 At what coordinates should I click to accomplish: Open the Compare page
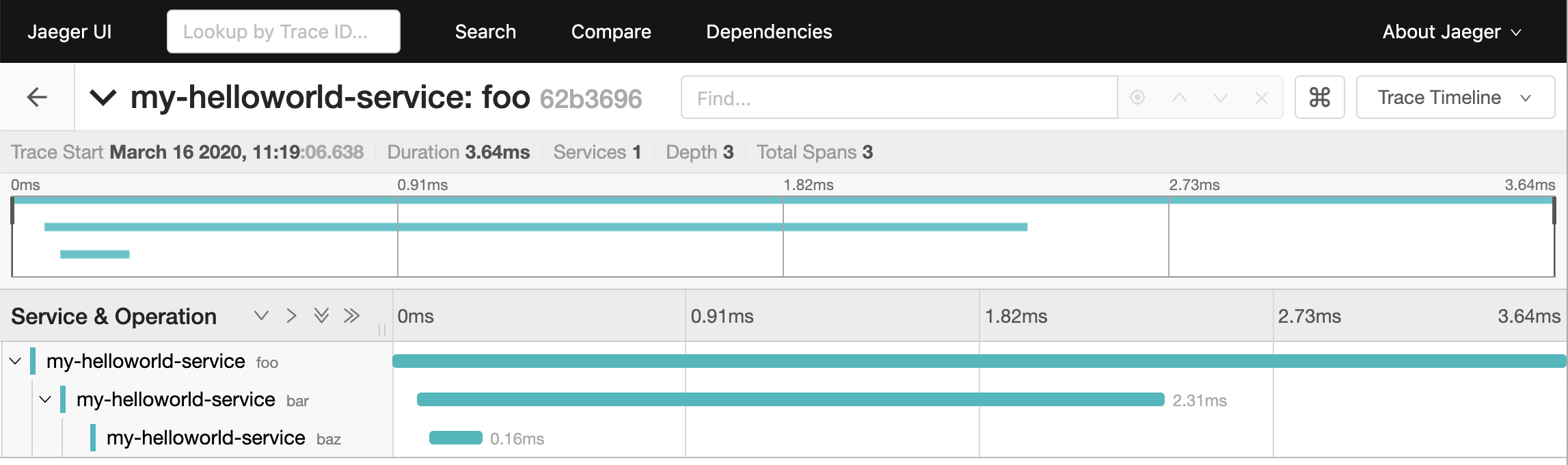click(x=610, y=31)
